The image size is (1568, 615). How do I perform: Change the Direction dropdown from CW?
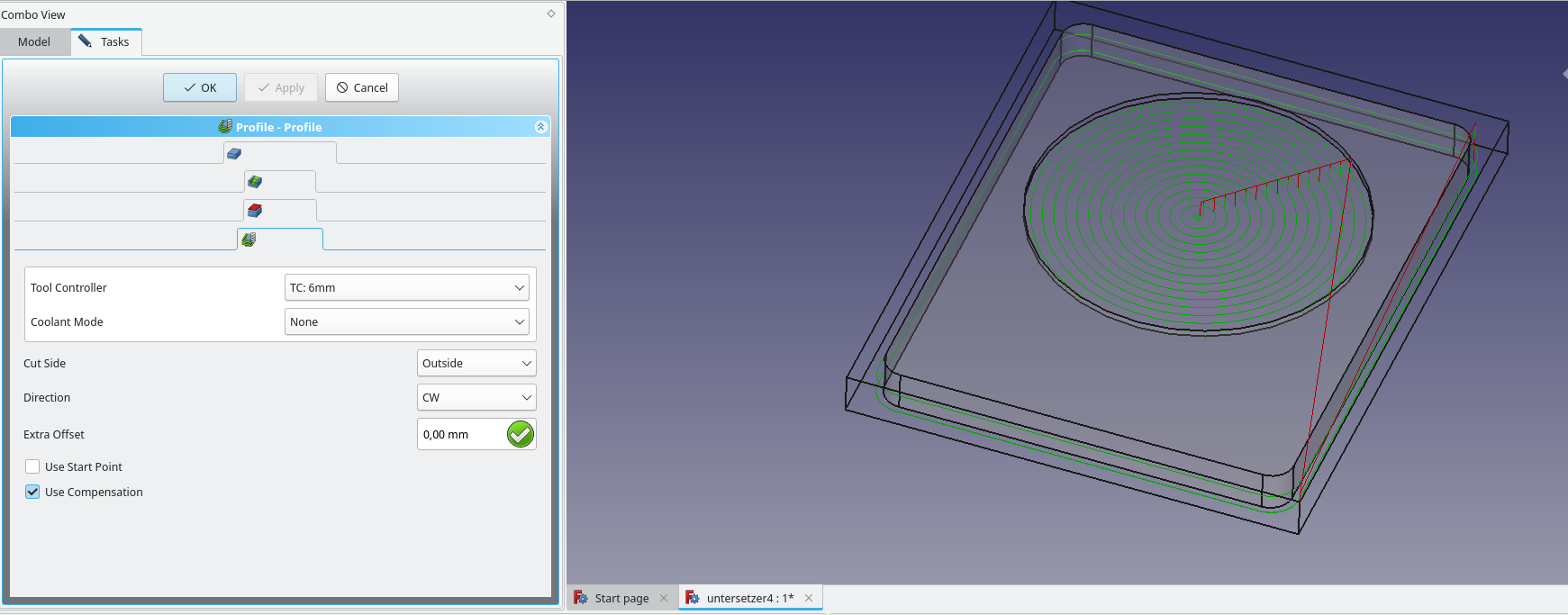(x=476, y=397)
